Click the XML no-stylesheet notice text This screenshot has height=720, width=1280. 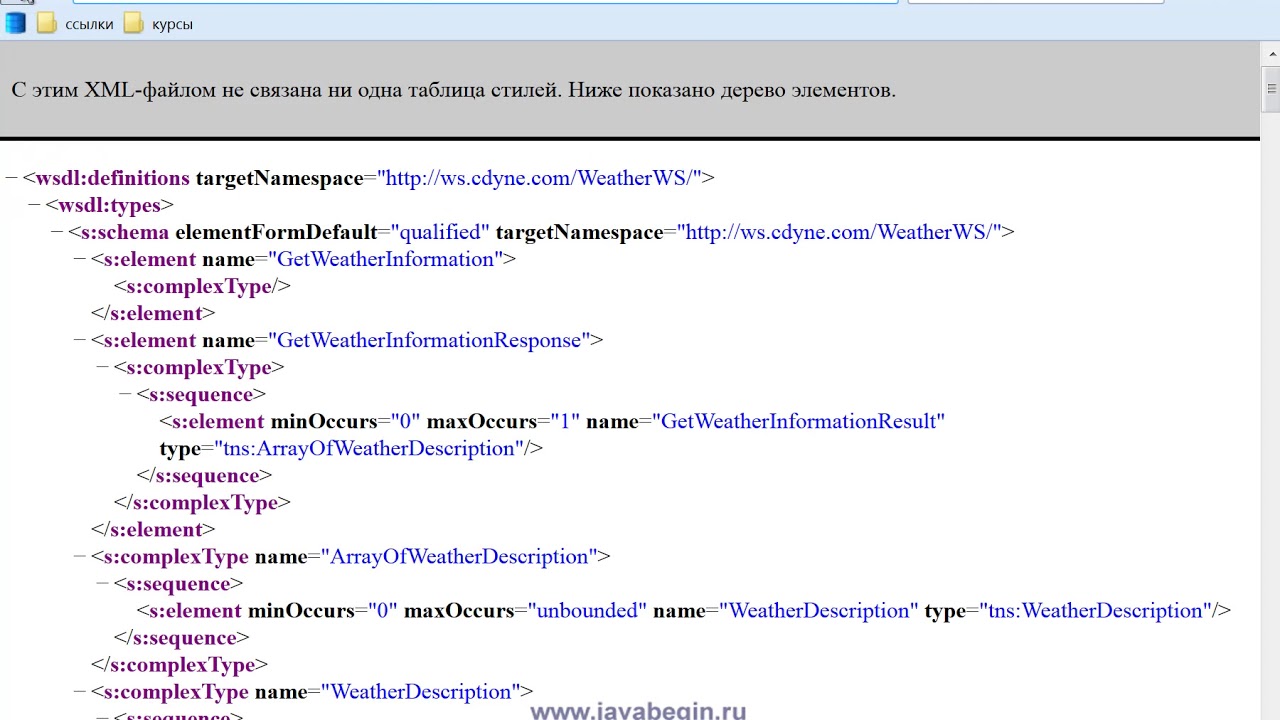[x=454, y=90]
